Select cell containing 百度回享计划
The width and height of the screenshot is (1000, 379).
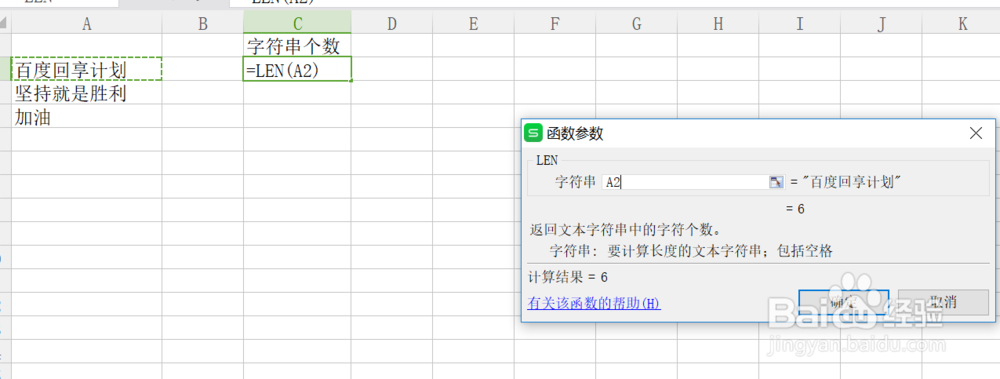[x=87, y=69]
